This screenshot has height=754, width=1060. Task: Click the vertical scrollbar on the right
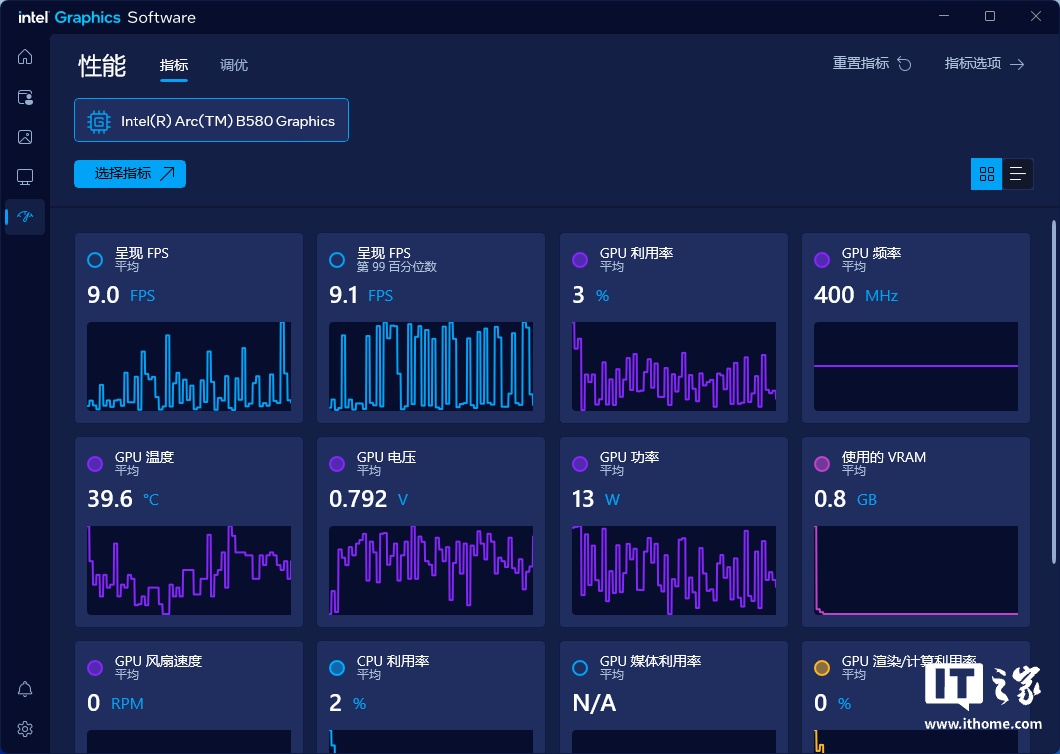point(1052,390)
